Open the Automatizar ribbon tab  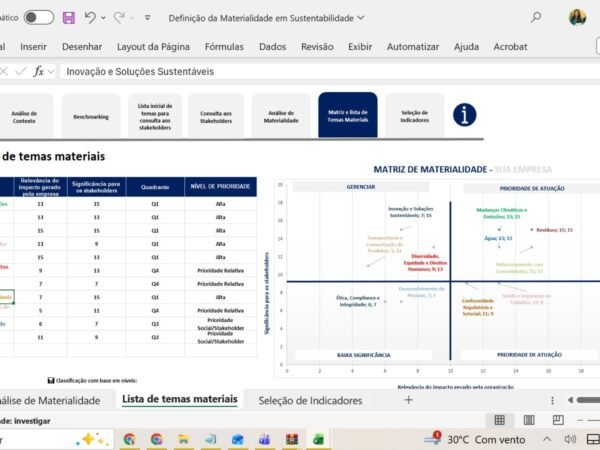pos(412,47)
